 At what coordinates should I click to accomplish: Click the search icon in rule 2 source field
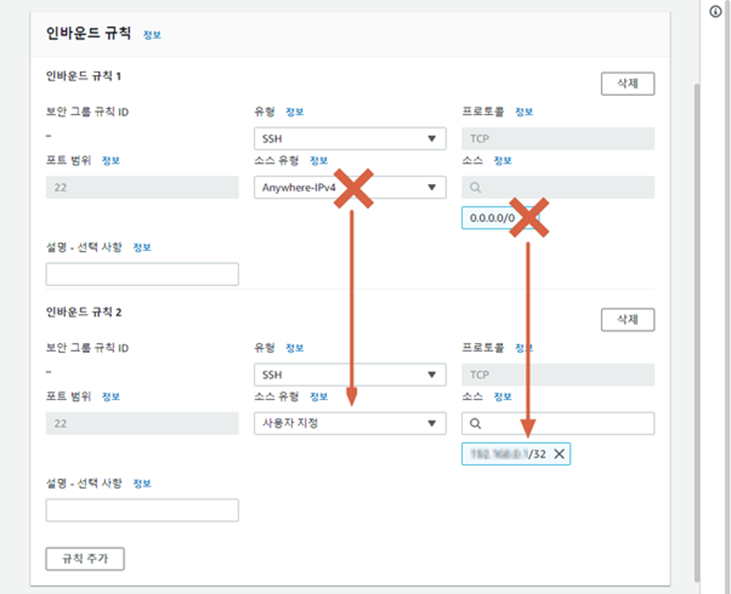475,423
